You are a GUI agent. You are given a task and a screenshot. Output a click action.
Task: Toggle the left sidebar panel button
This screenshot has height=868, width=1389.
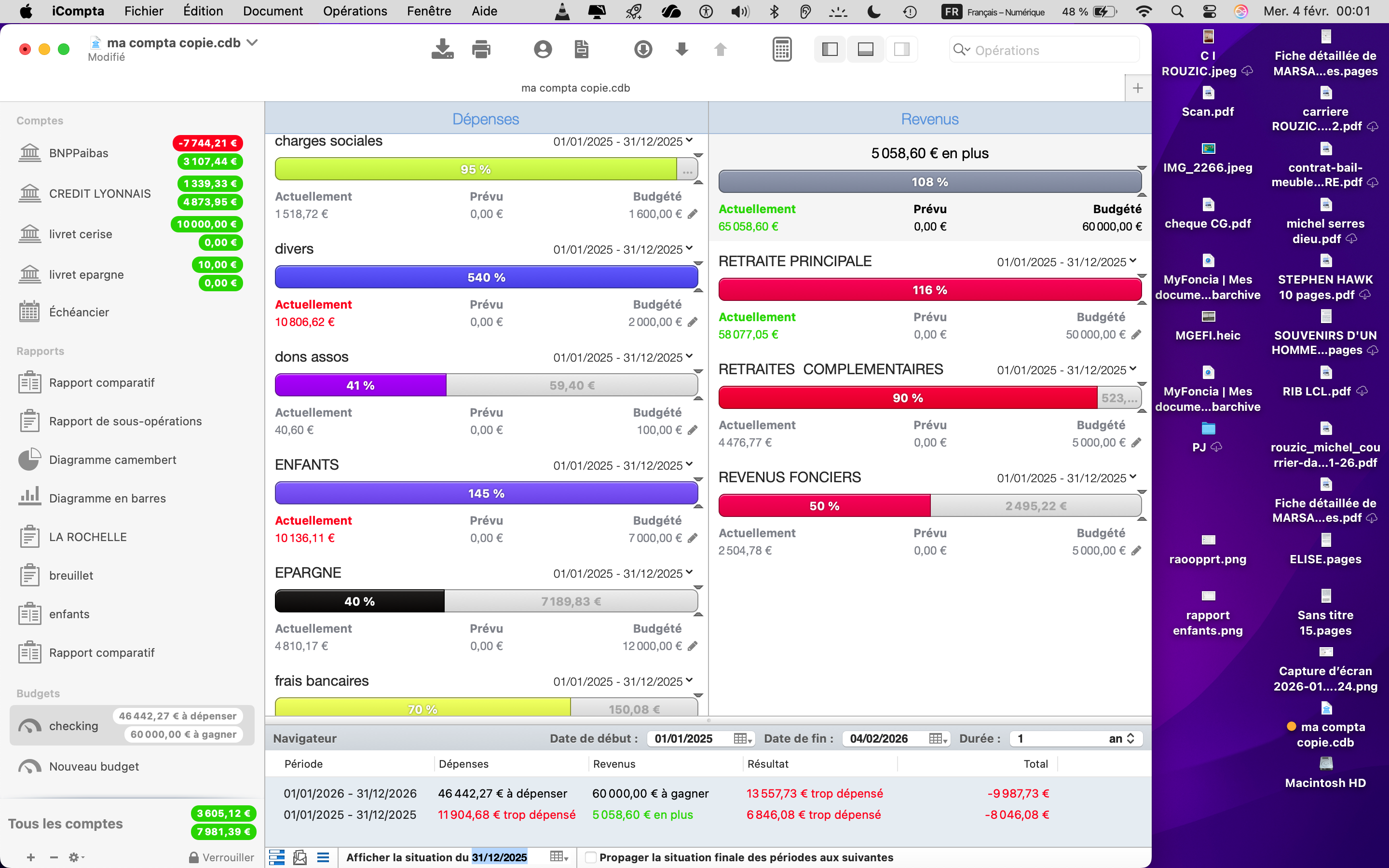pyautogui.click(x=830, y=49)
